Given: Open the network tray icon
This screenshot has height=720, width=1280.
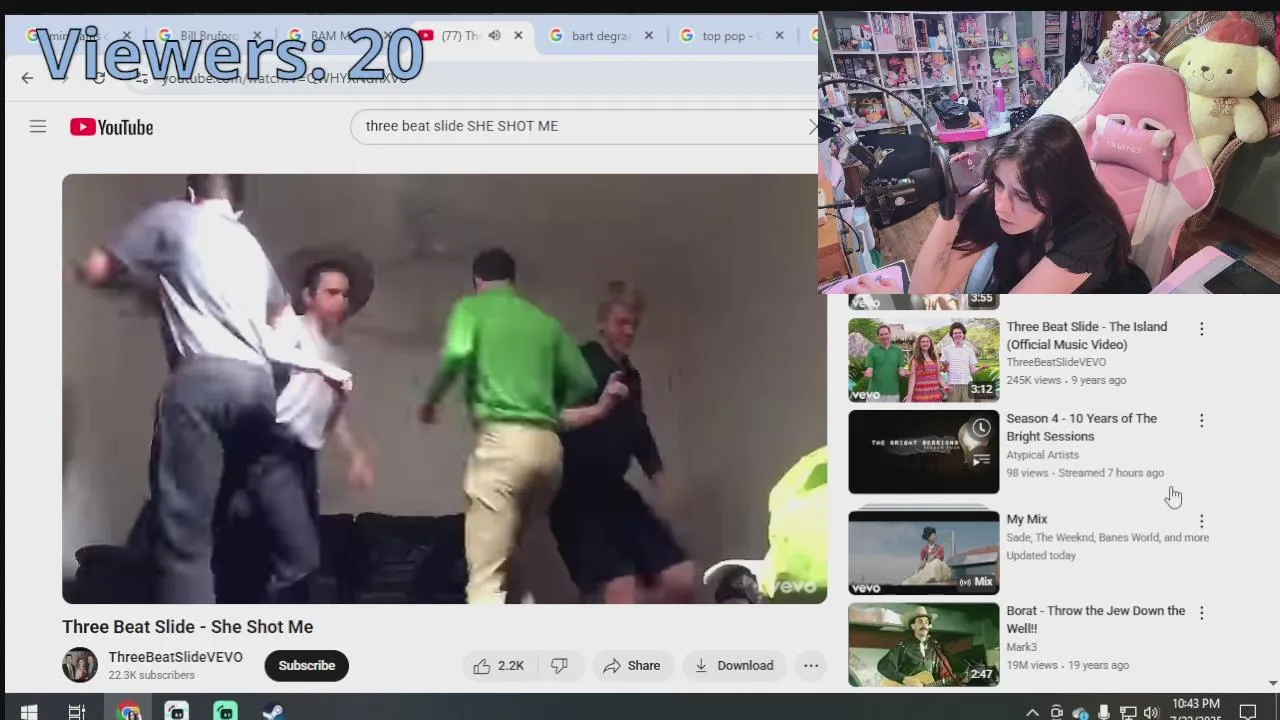Looking at the screenshot, I should pyautogui.click(x=1127, y=712).
